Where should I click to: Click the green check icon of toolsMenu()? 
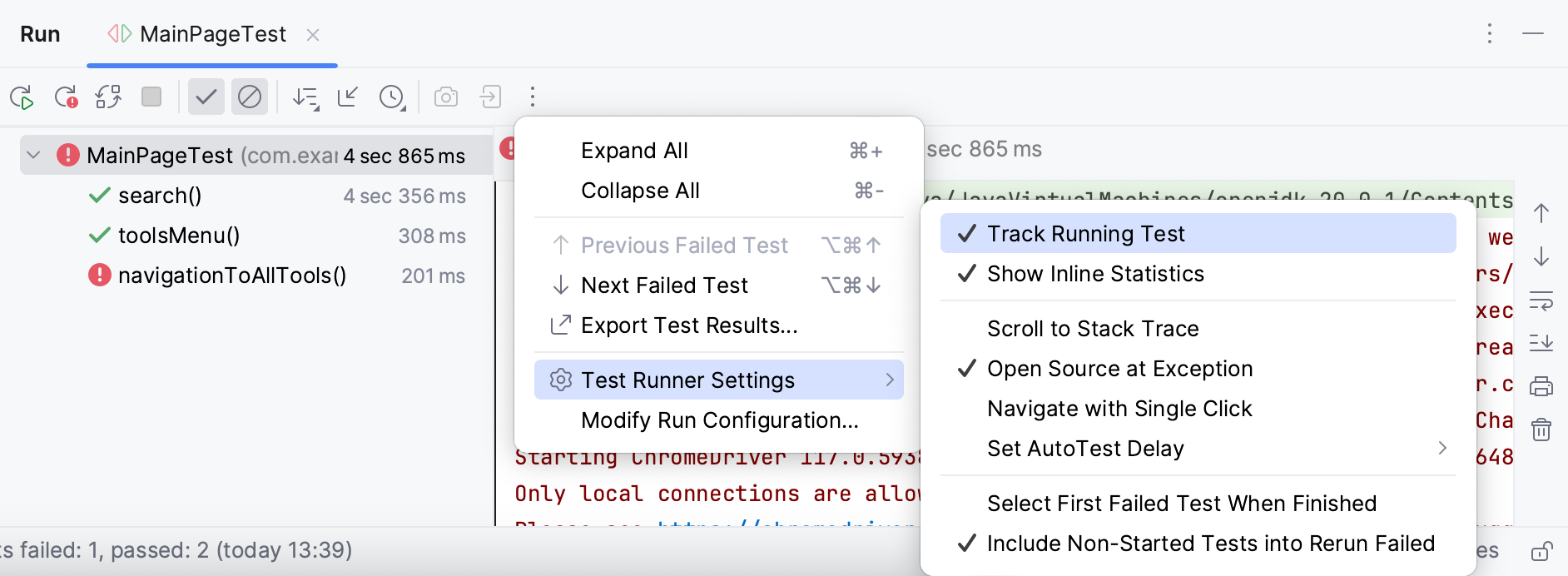[100, 236]
